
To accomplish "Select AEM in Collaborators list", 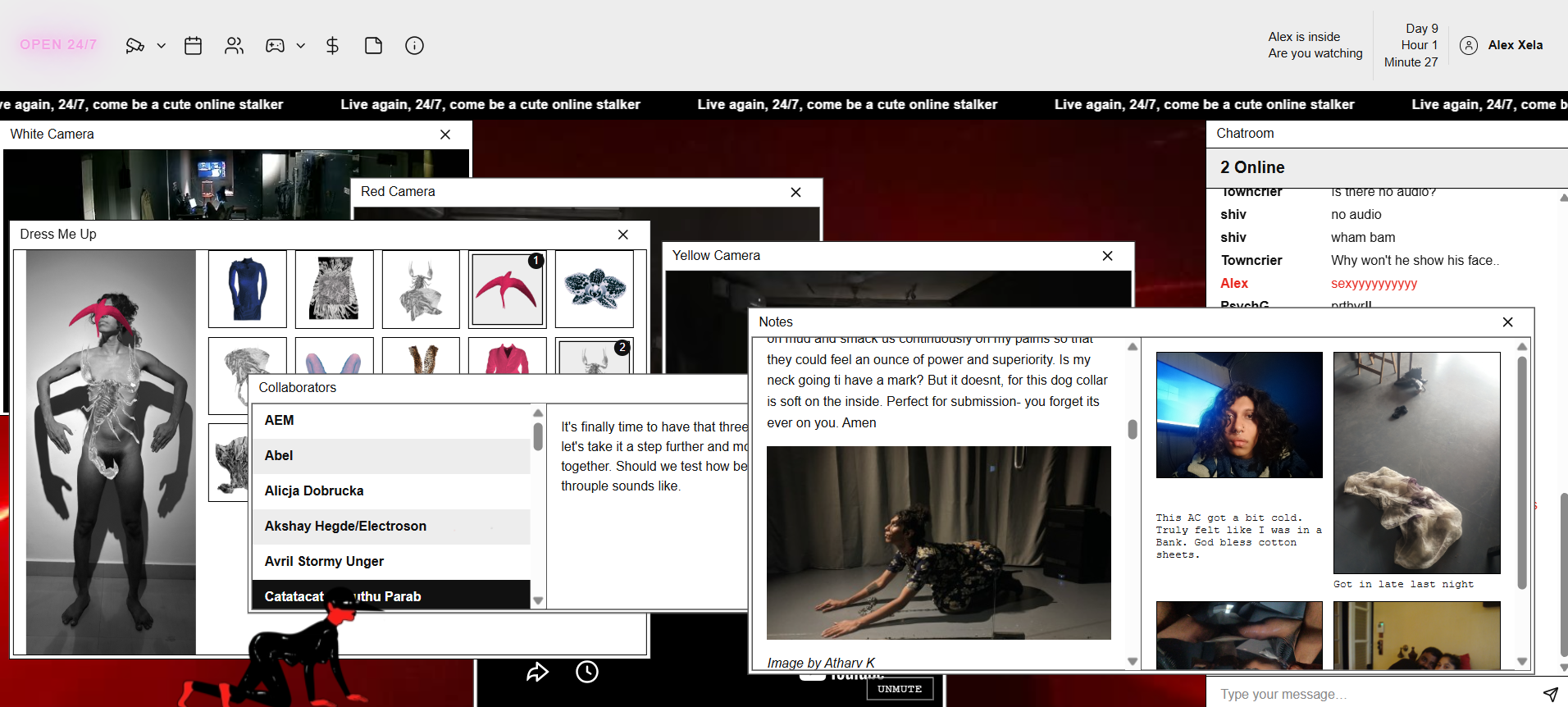I will coord(391,421).
